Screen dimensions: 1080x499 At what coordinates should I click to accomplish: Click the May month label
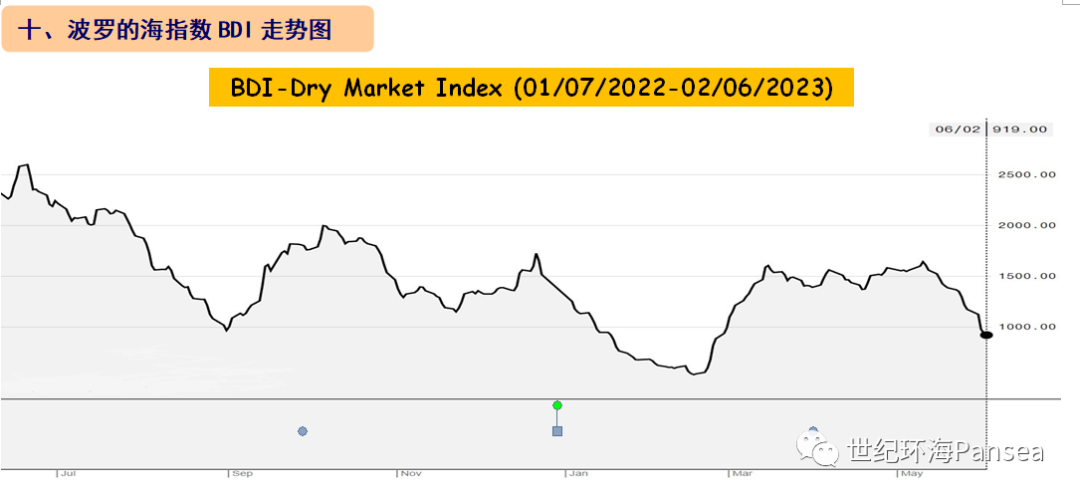pos(913,474)
